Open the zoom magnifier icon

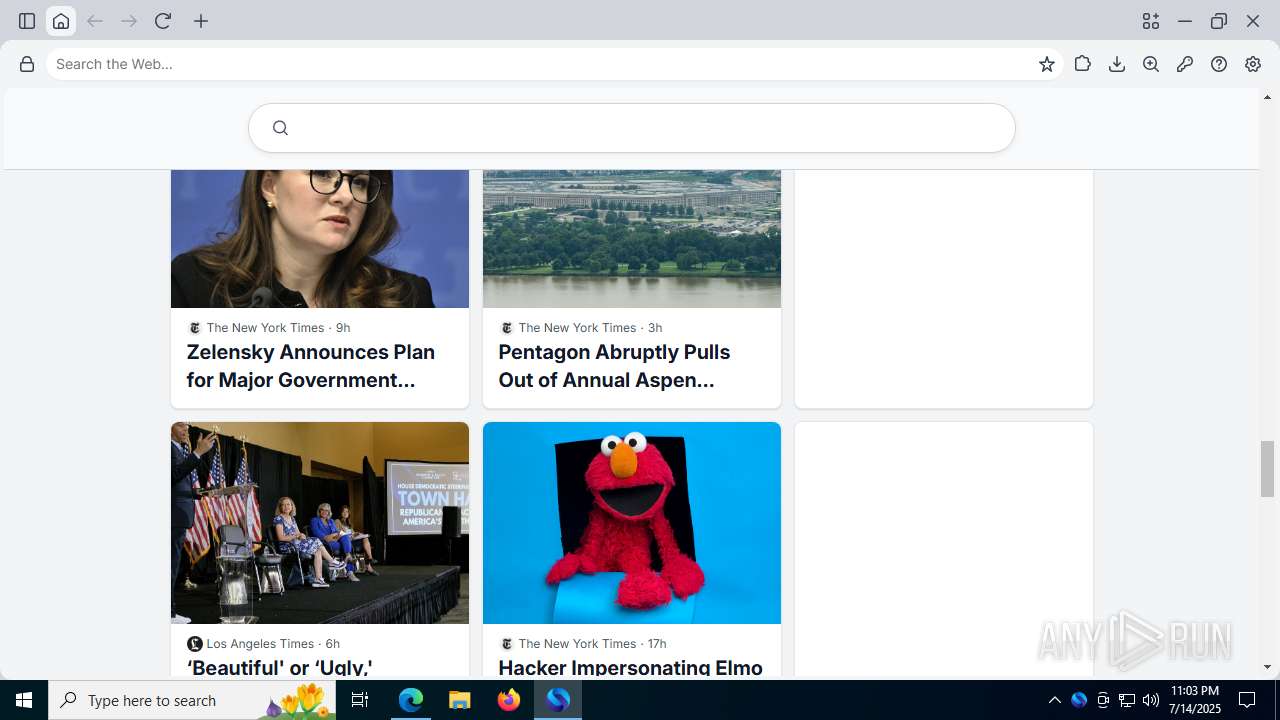(1151, 64)
